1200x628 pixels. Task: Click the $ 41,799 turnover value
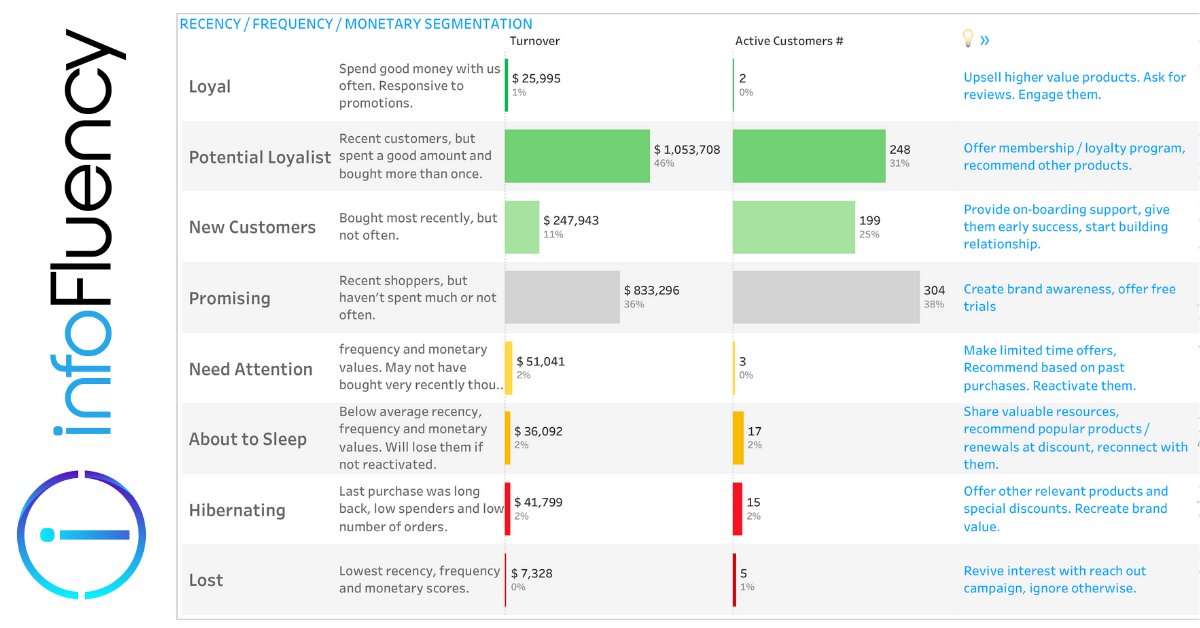pyautogui.click(x=539, y=502)
